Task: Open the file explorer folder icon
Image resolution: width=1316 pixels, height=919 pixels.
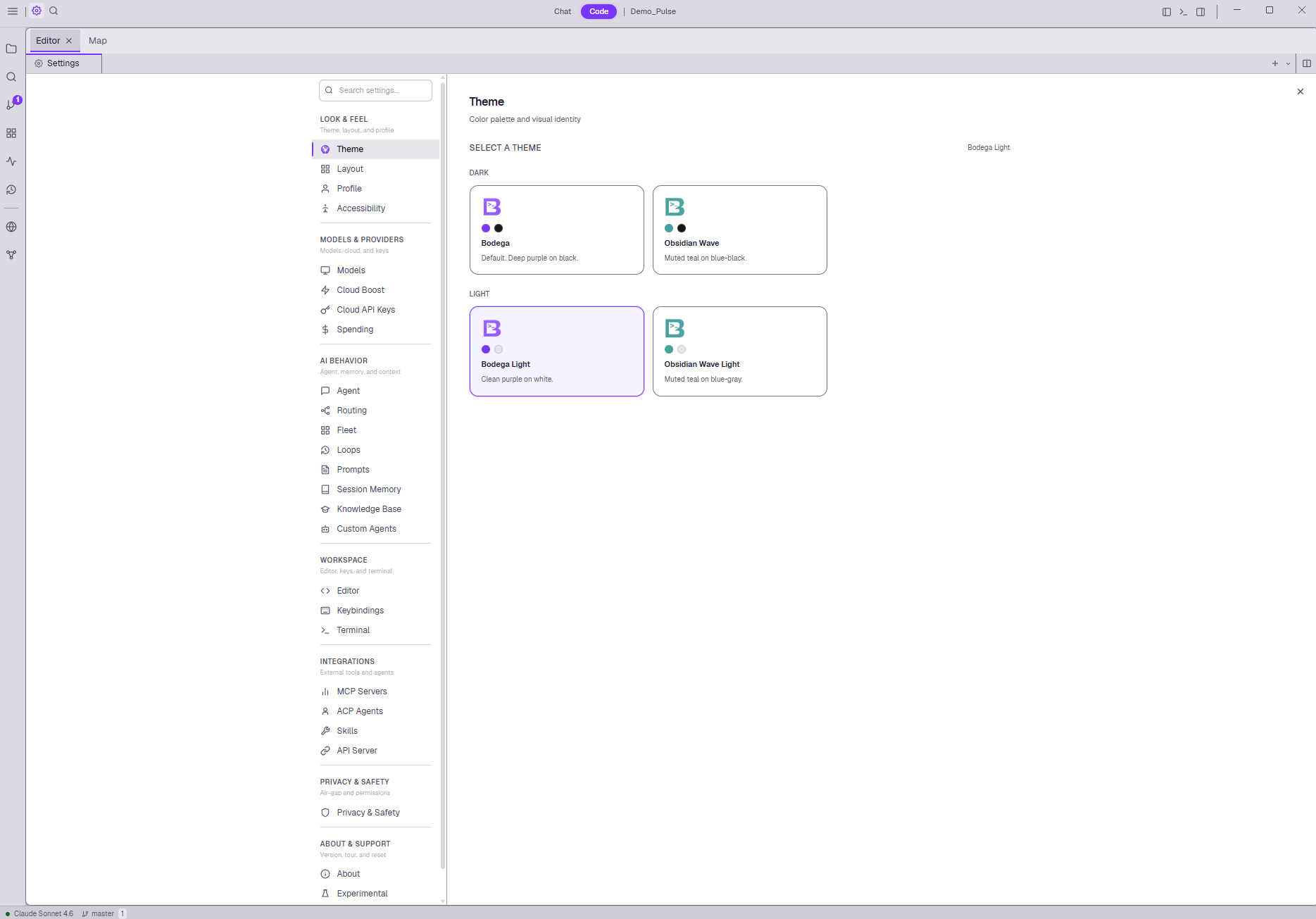Action: pos(11,49)
